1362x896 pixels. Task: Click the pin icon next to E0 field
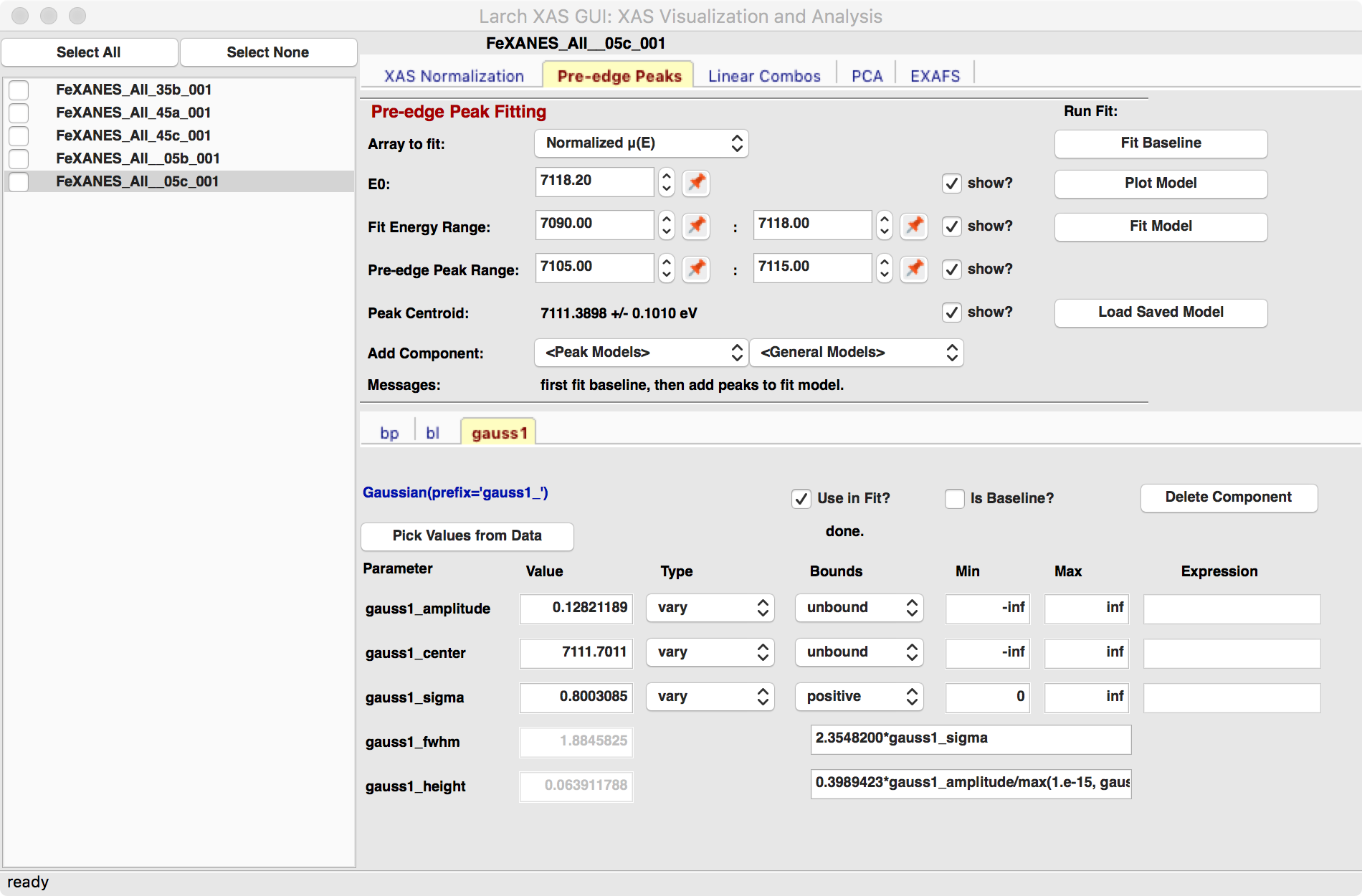(x=695, y=183)
